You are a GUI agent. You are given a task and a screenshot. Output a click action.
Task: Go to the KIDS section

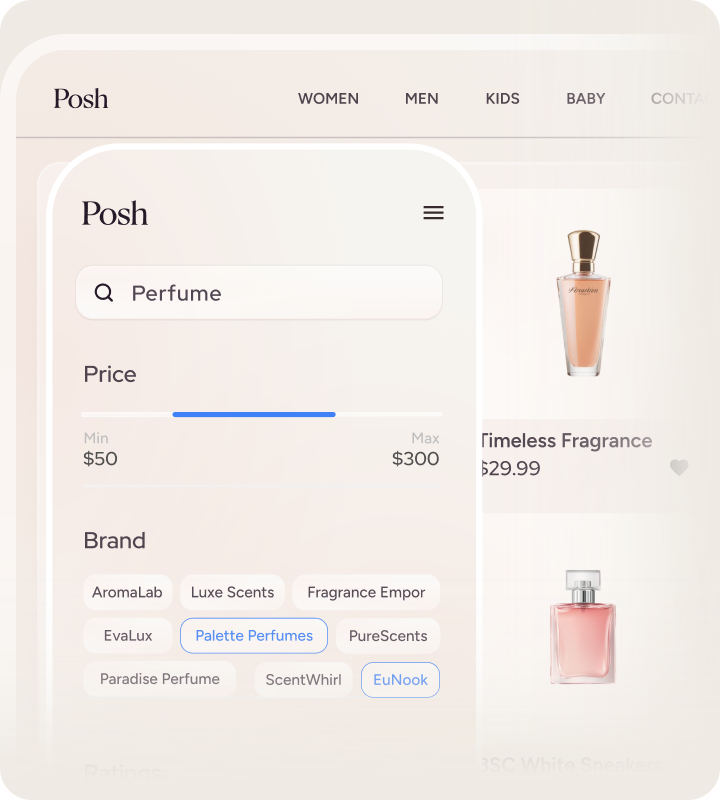(x=502, y=98)
